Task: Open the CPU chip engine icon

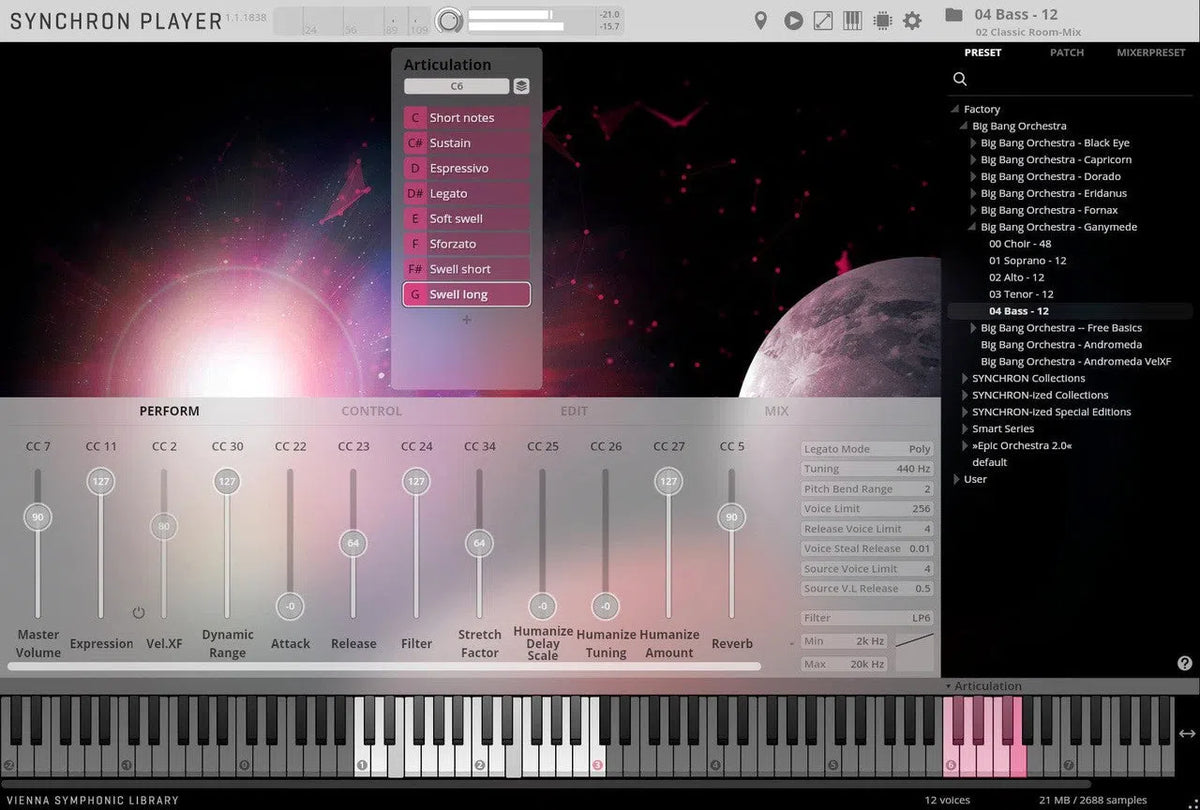Action: pos(882,20)
